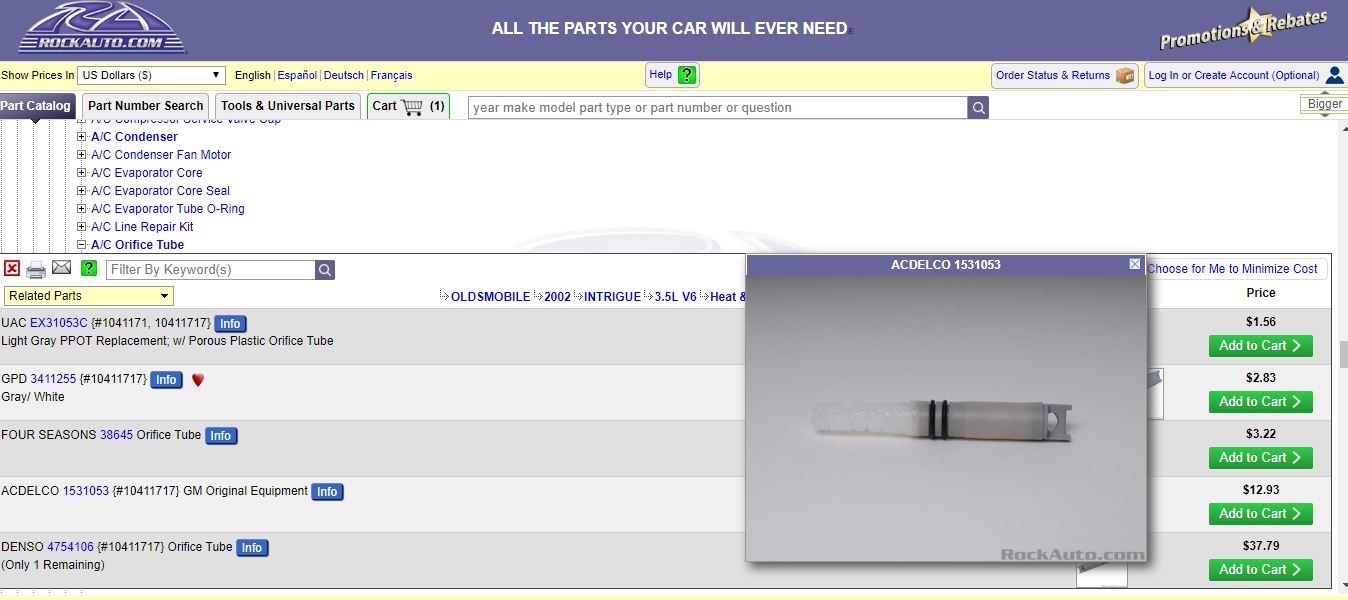Expand A/C Evaporator Core Seal node
The image size is (1348, 600).
(82, 191)
